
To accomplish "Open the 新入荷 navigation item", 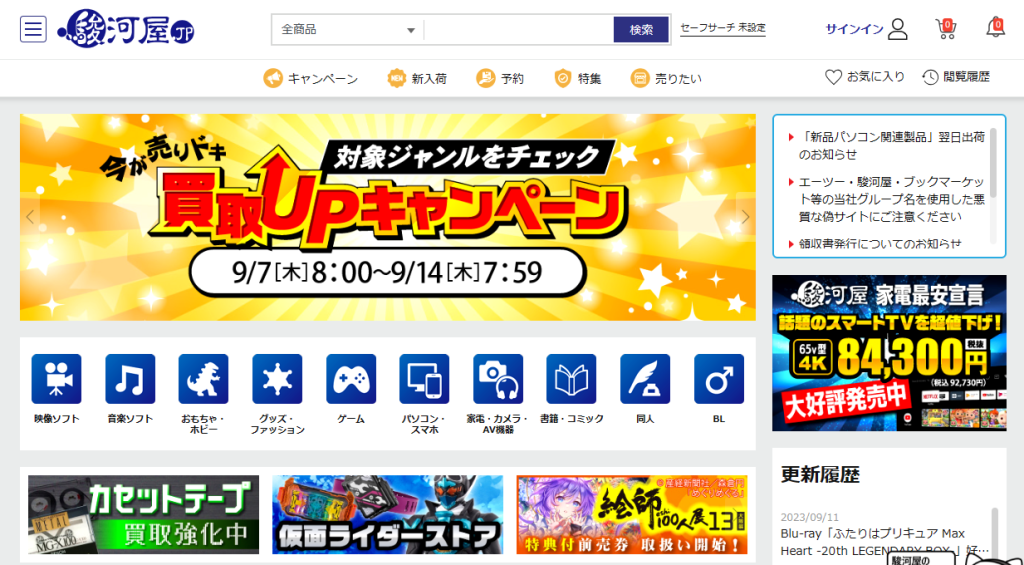I will (417, 78).
